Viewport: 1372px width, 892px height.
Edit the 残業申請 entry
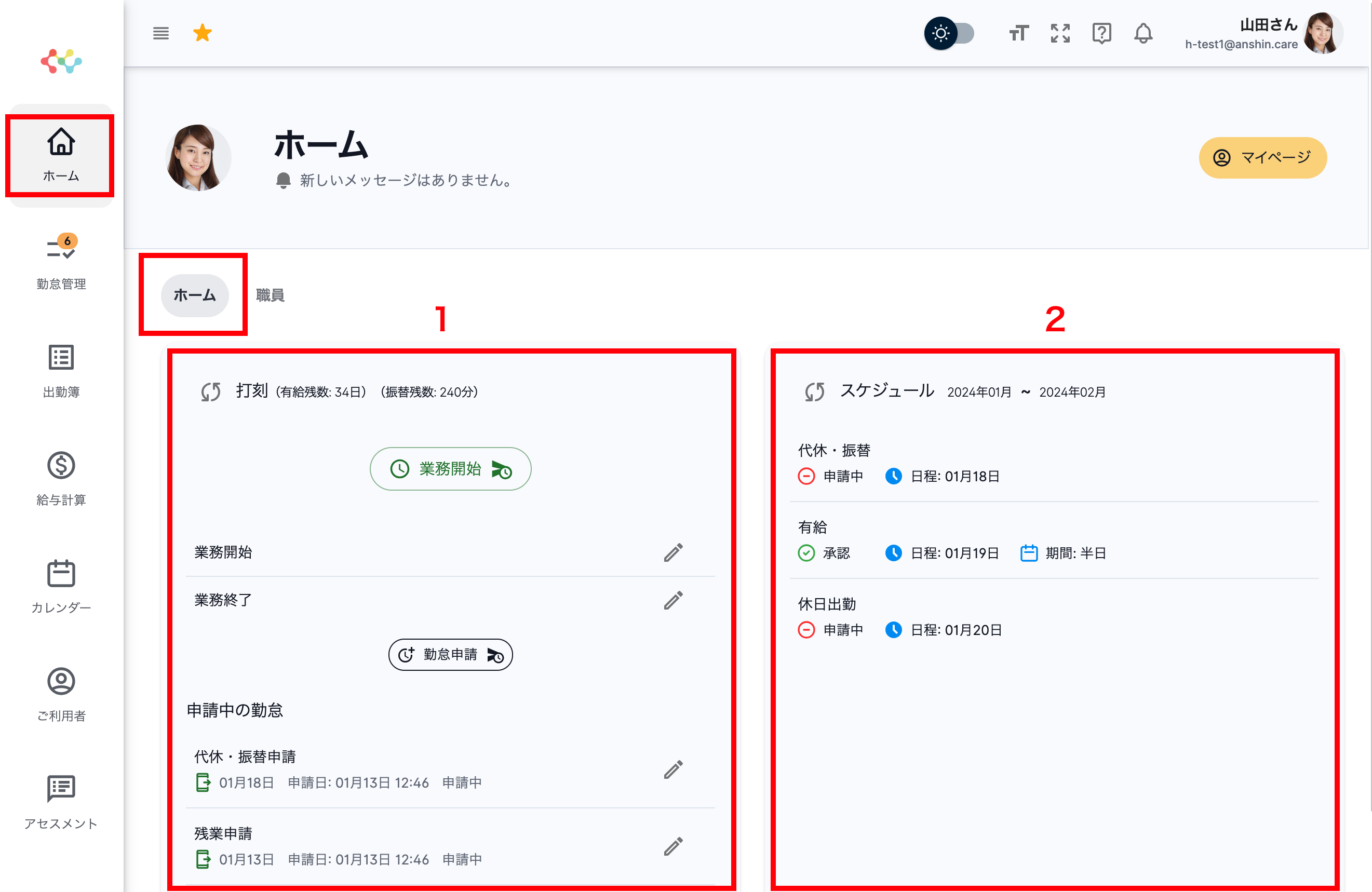click(672, 846)
